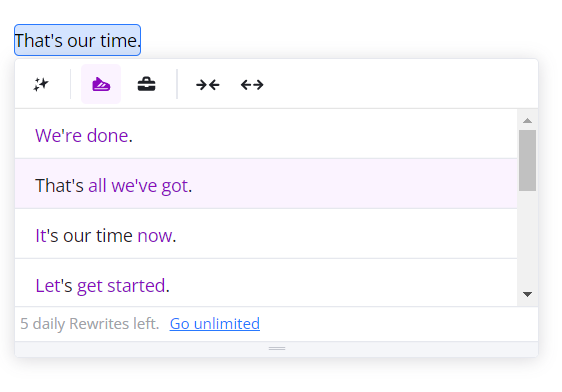Select the Casual tone sneaker icon
562x392 pixels.
click(x=101, y=84)
